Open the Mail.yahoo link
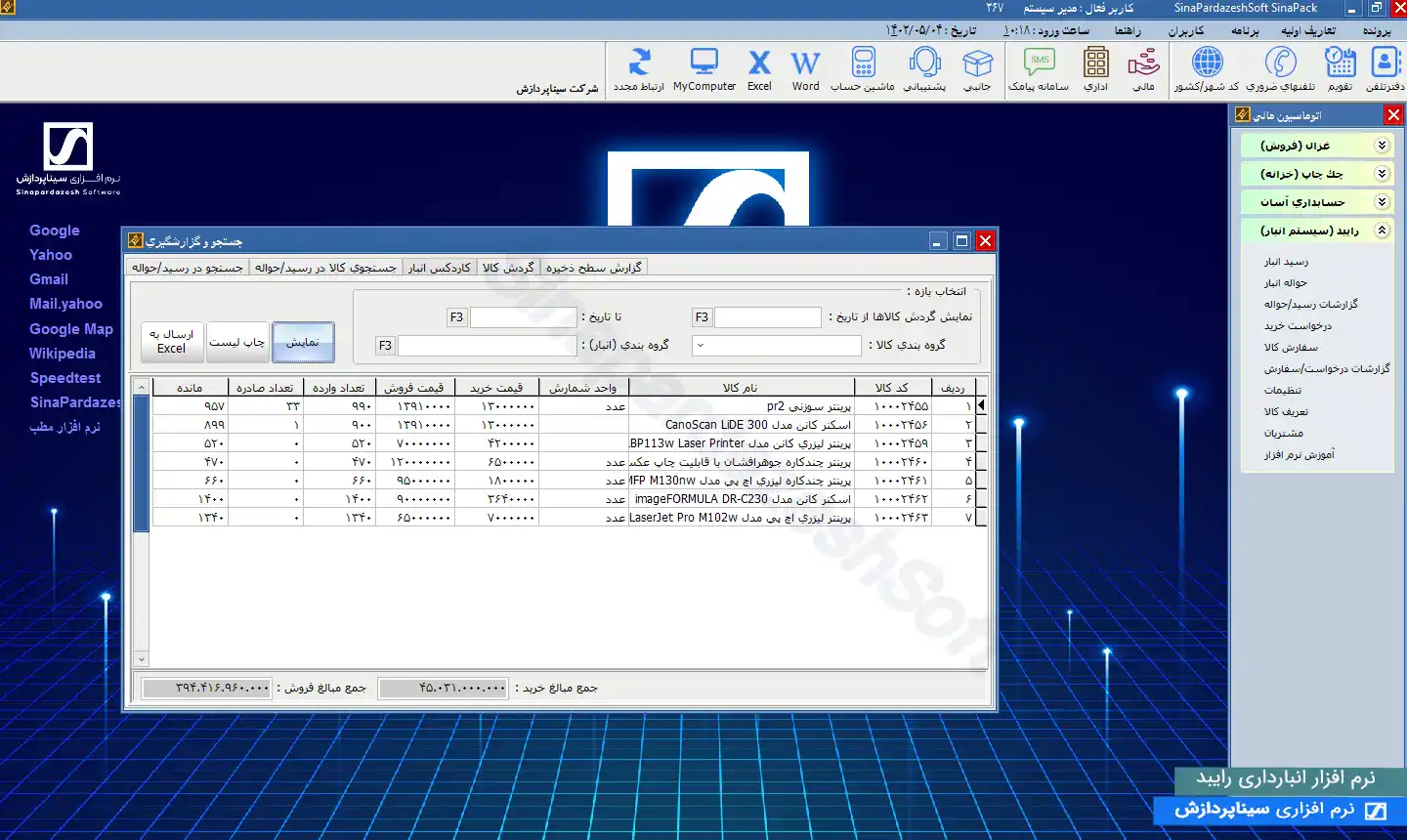The image size is (1407, 840). 65,304
